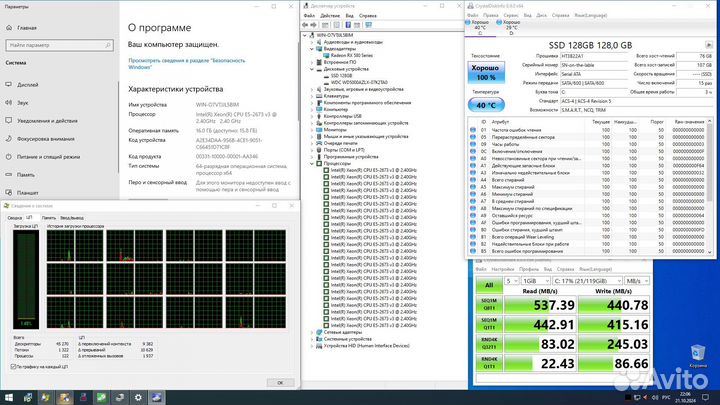Image resolution: width=720 pixels, height=405 pixels.
Task: Select the D: drive tab in CrystalDiskInfo
Action: pyautogui.click(x=511, y=28)
